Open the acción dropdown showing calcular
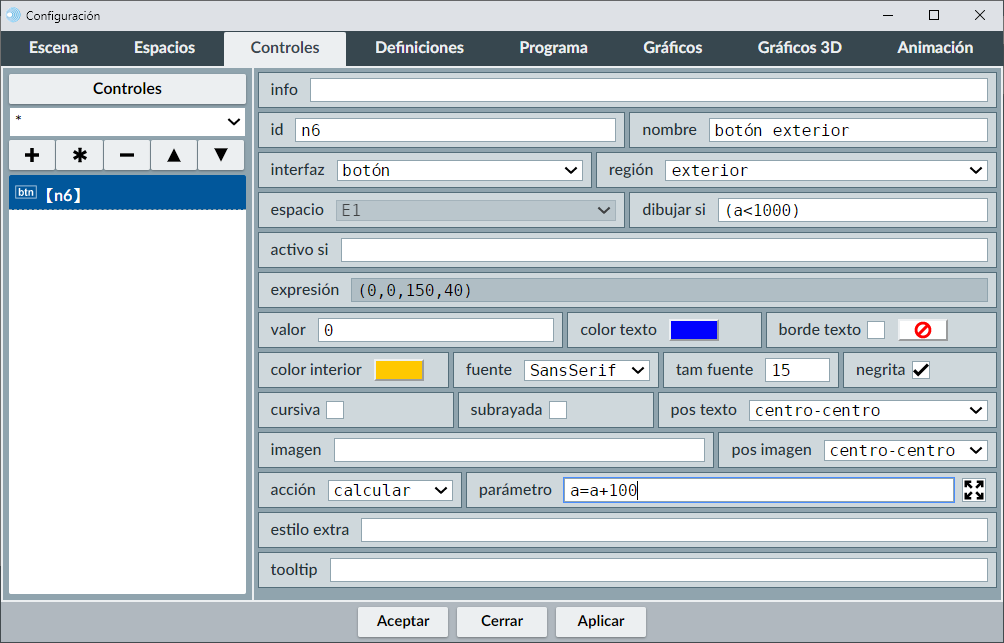Screen dimensions: 1004x643 pos(390,490)
